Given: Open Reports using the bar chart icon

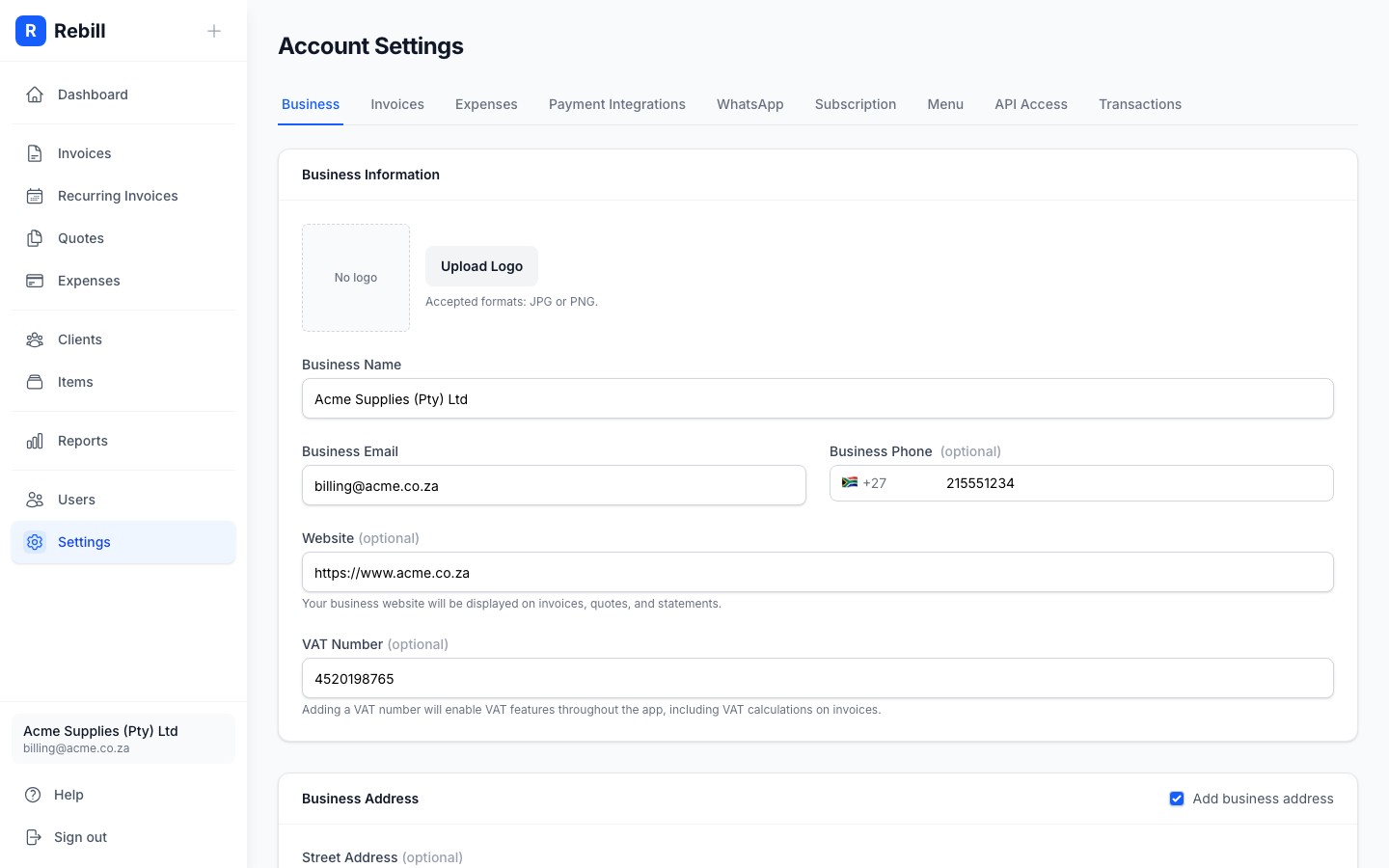Looking at the screenshot, I should coord(35,441).
